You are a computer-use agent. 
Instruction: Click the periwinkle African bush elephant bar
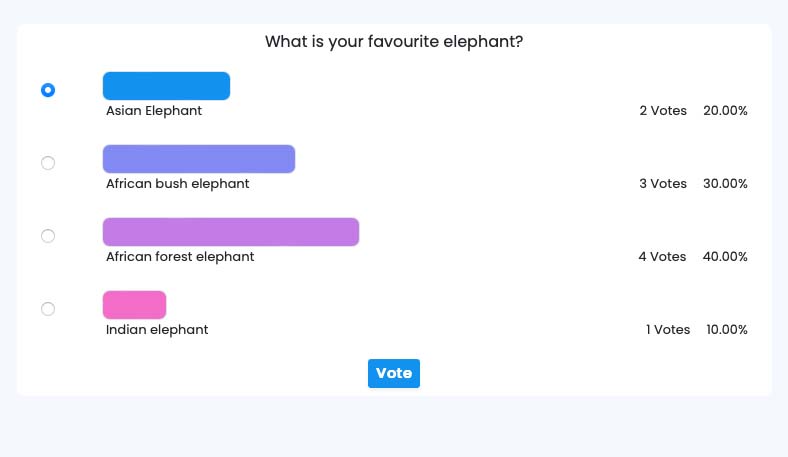(199, 159)
